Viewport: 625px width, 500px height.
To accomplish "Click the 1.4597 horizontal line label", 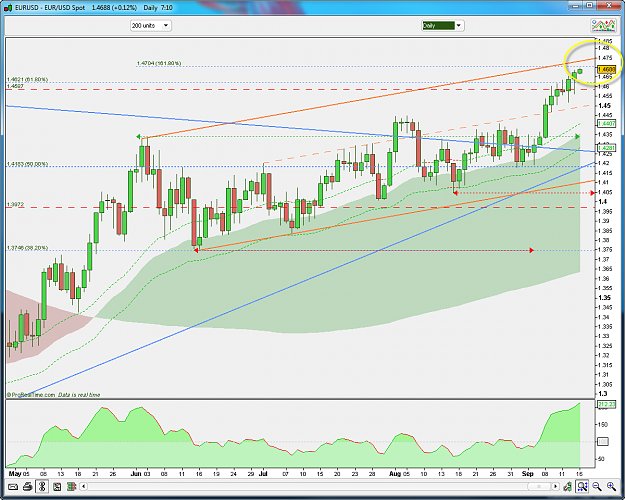I will coord(15,86).
